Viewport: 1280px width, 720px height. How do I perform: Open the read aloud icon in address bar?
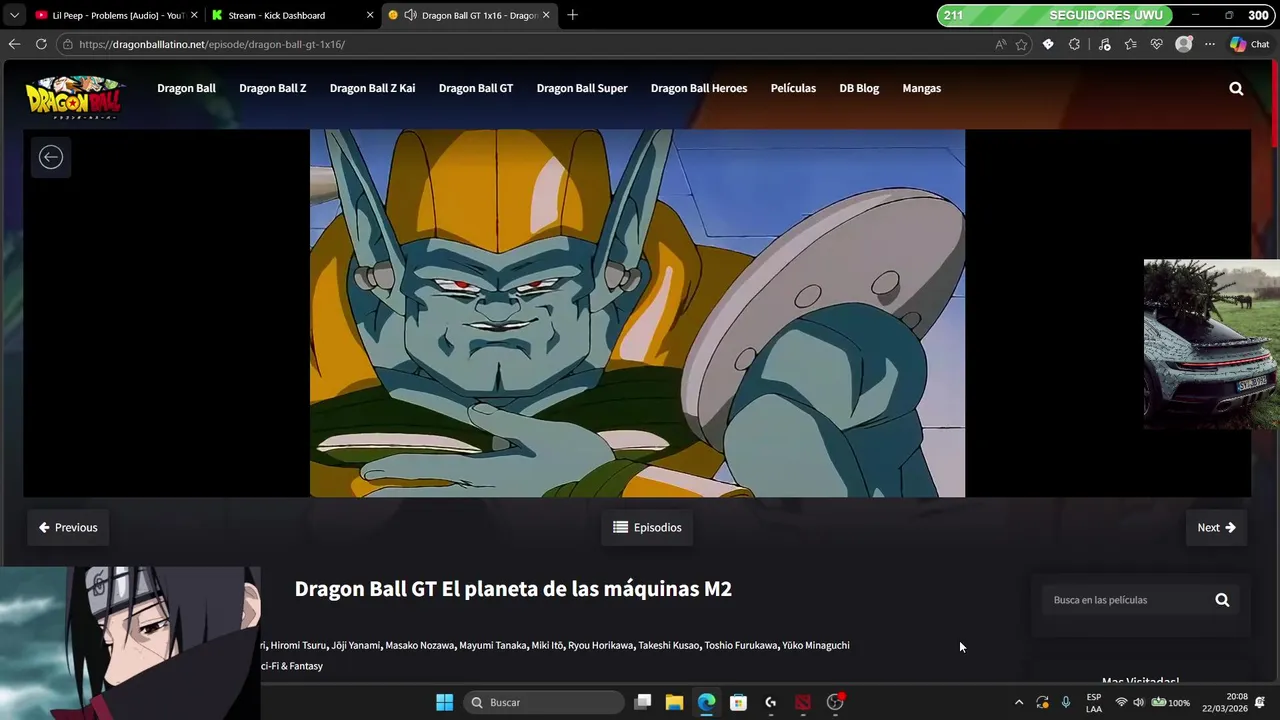click(x=1001, y=44)
